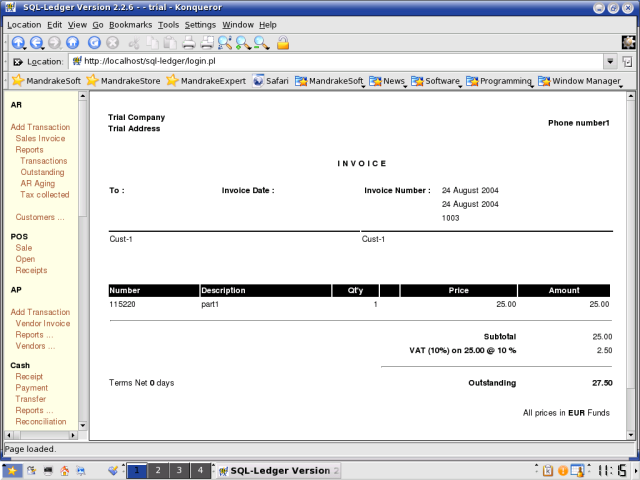Viewport: 640px width, 480px height.
Task: Open the AR Aging report link
Action: tap(38, 183)
